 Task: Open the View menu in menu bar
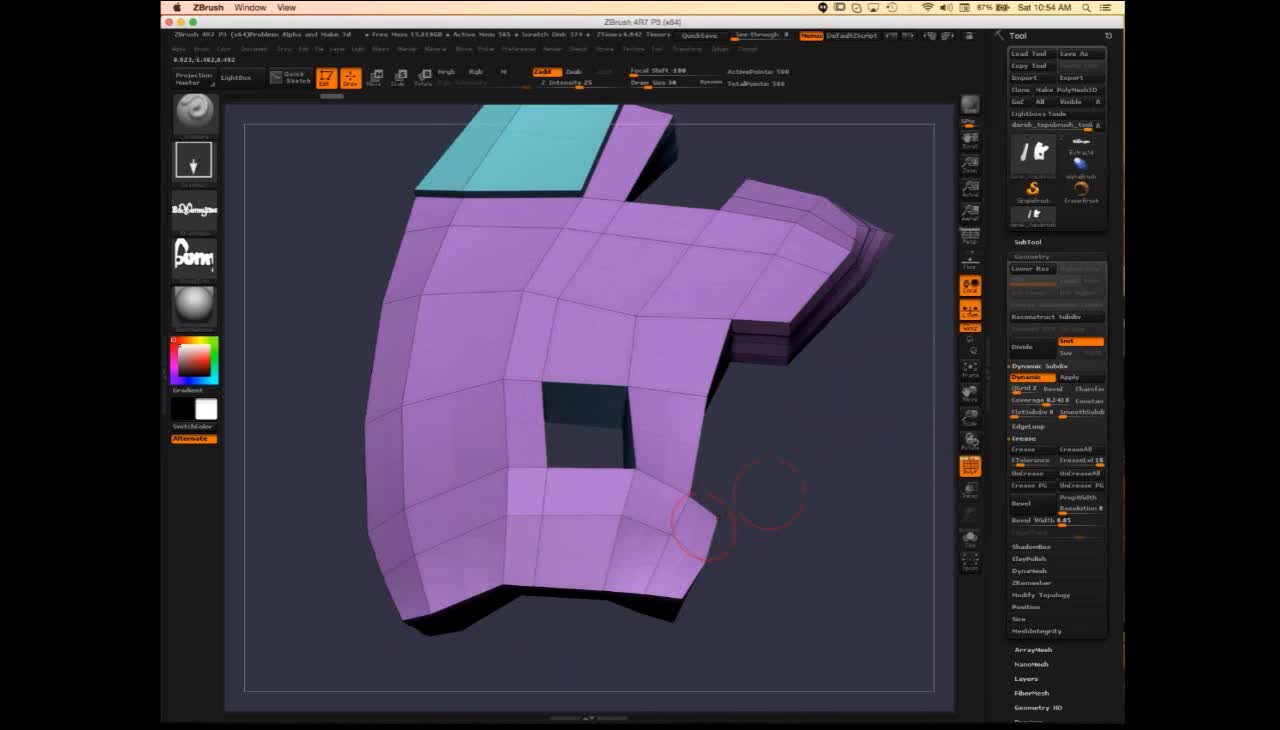[x=286, y=7]
